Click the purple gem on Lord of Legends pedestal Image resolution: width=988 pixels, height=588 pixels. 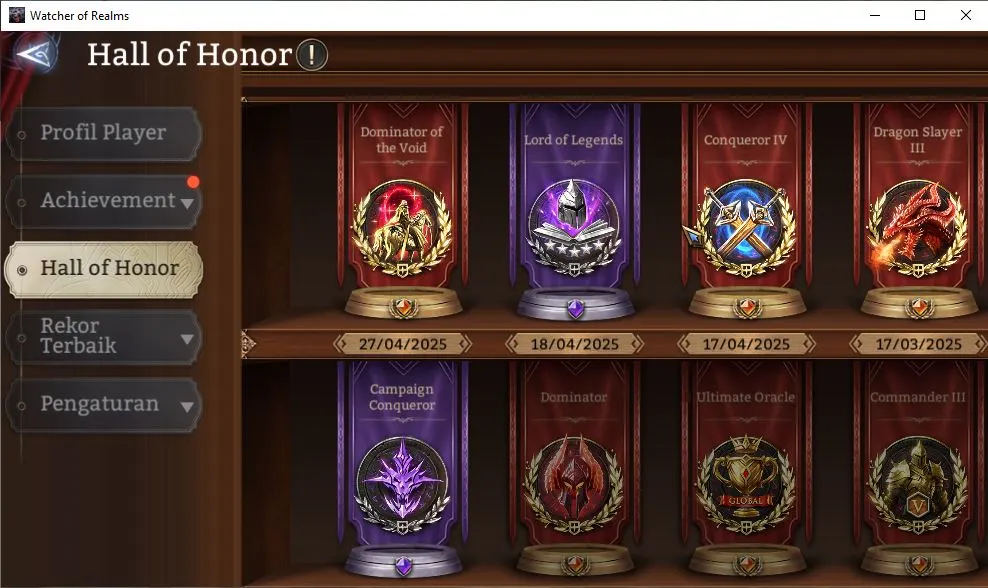575,309
